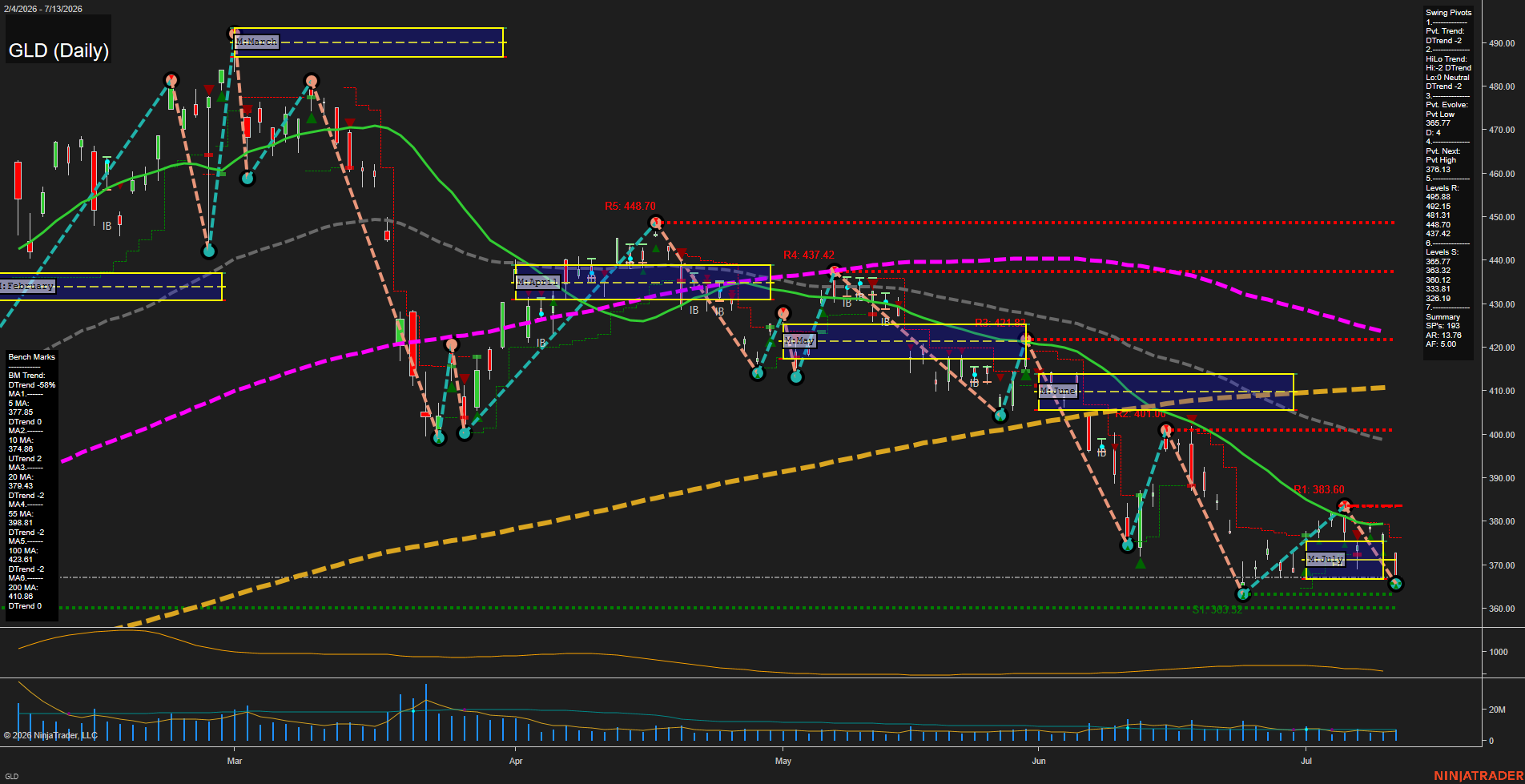Image resolution: width=1525 pixels, height=784 pixels.
Task: Click the © 2026 NinjaTrader, LLC notice
Action: pos(50,735)
